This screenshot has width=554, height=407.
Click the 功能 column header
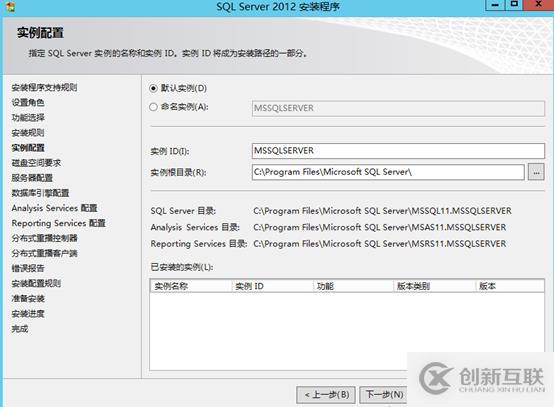pyautogui.click(x=353, y=286)
